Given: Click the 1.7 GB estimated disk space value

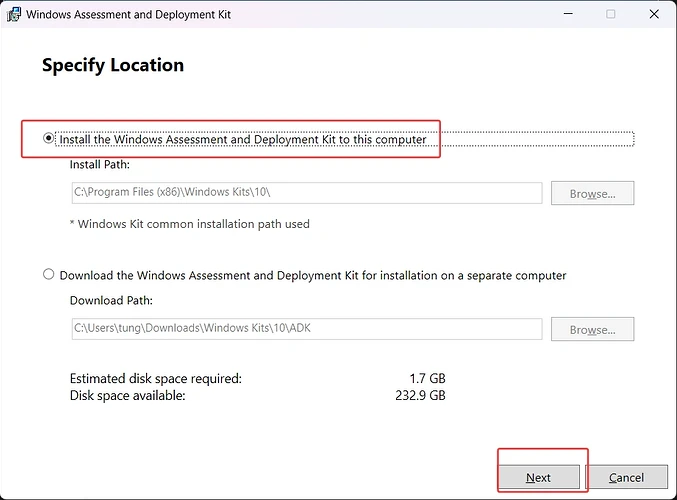Looking at the screenshot, I should coord(425,379).
